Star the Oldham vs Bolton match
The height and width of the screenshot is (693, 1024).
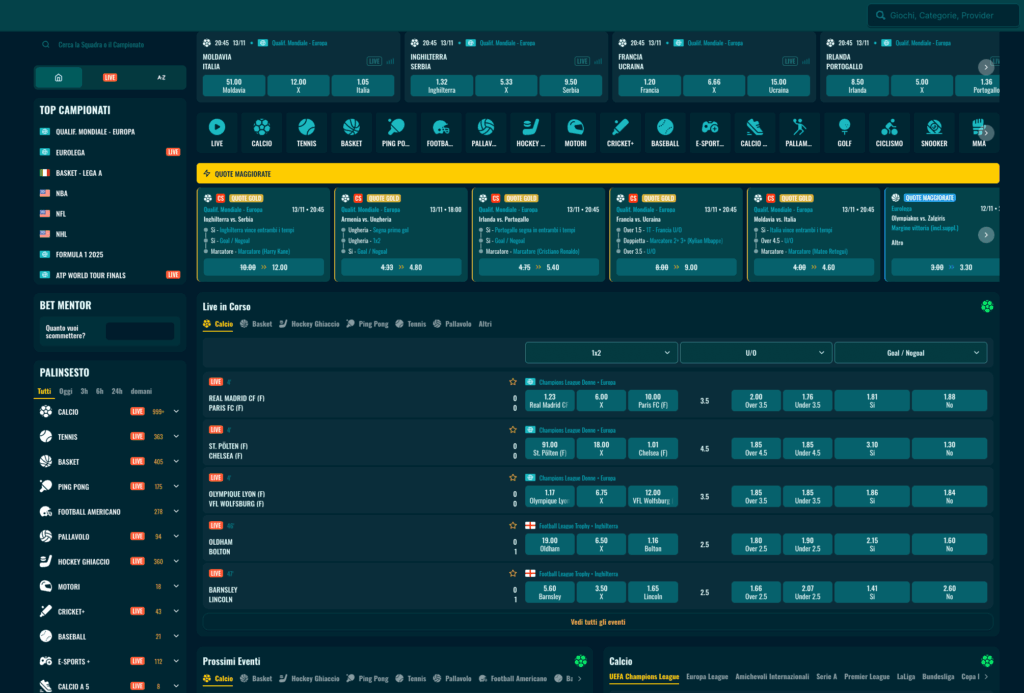(x=513, y=525)
